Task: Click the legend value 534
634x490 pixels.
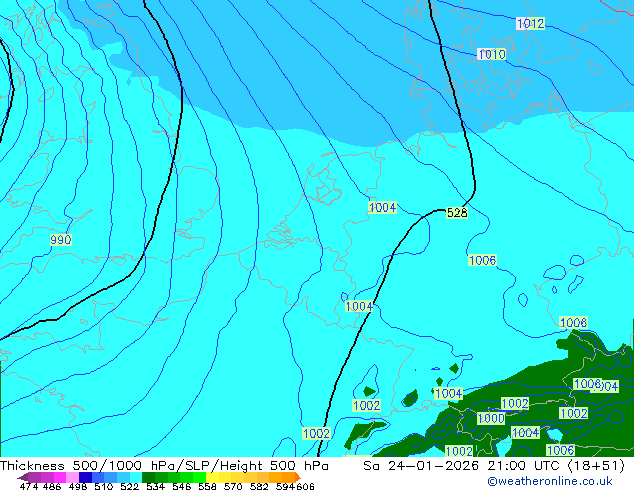Action: tap(155, 486)
